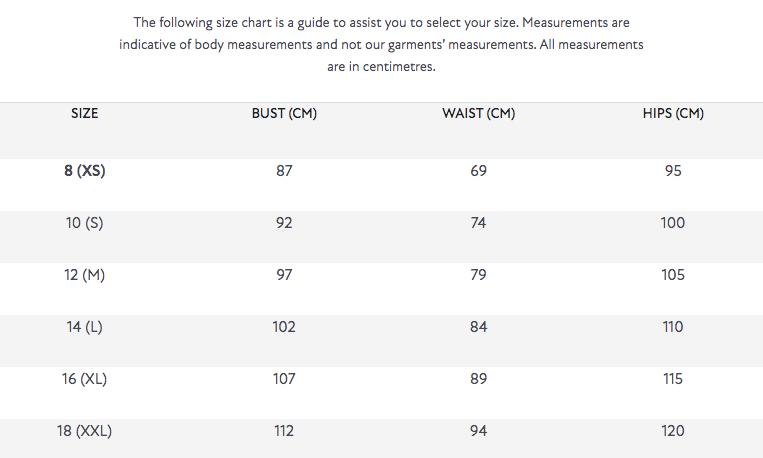The width and height of the screenshot is (763, 458).
Task: Select waist value 84 for size 14 (L)
Action: click(478, 327)
